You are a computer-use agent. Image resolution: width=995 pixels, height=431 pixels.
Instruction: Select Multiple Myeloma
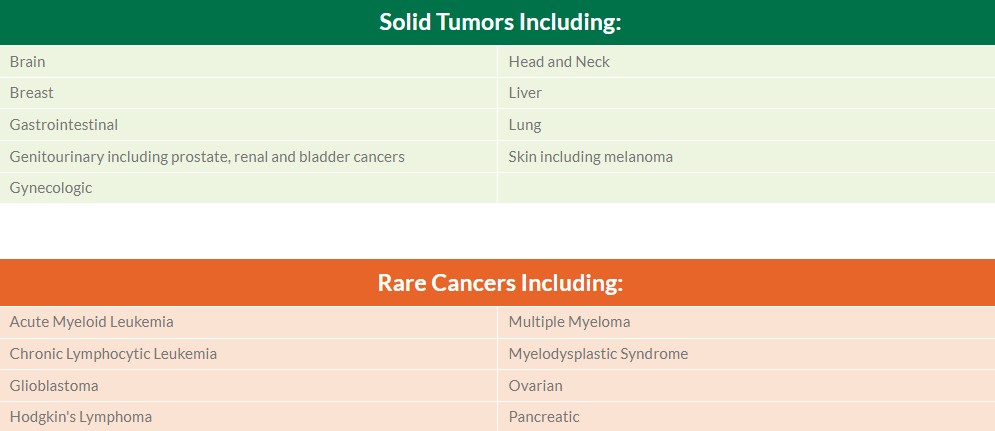tap(569, 322)
